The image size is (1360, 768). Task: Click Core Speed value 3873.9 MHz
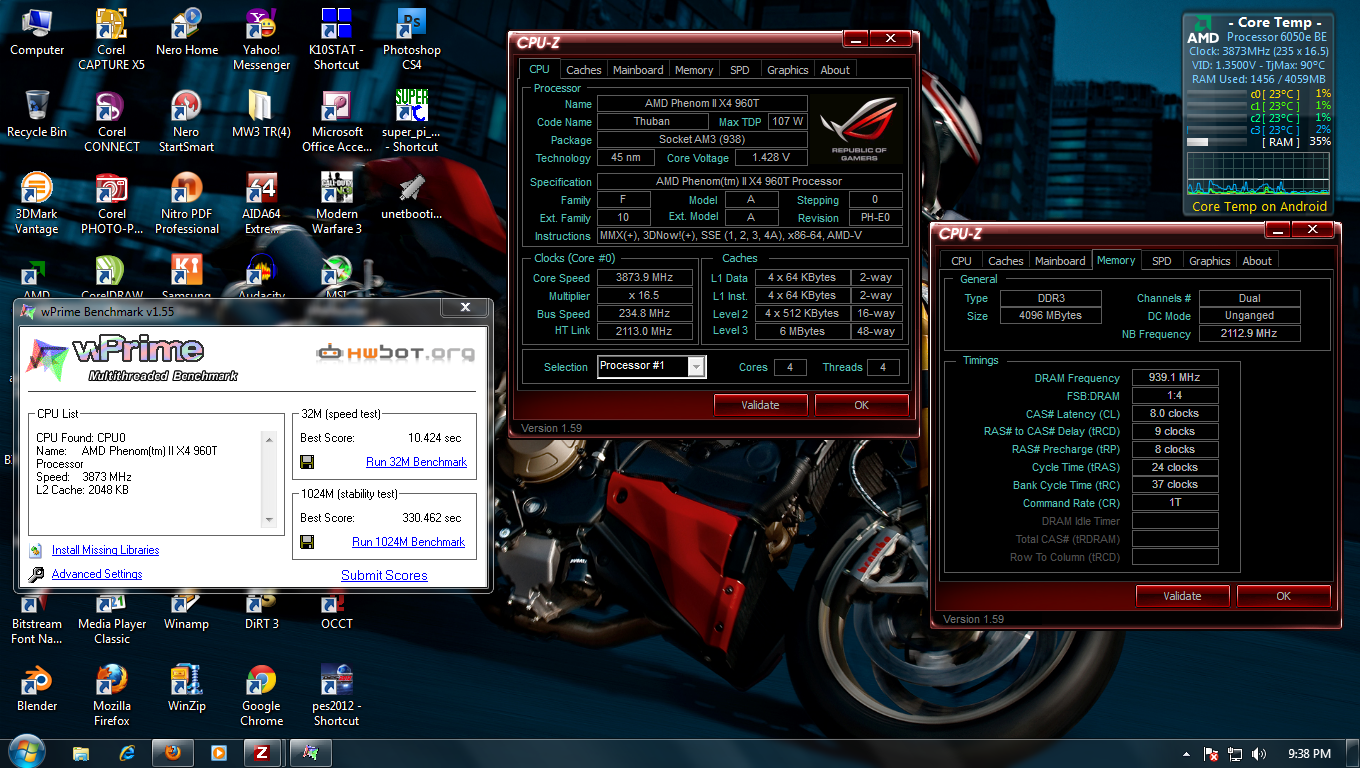point(645,278)
